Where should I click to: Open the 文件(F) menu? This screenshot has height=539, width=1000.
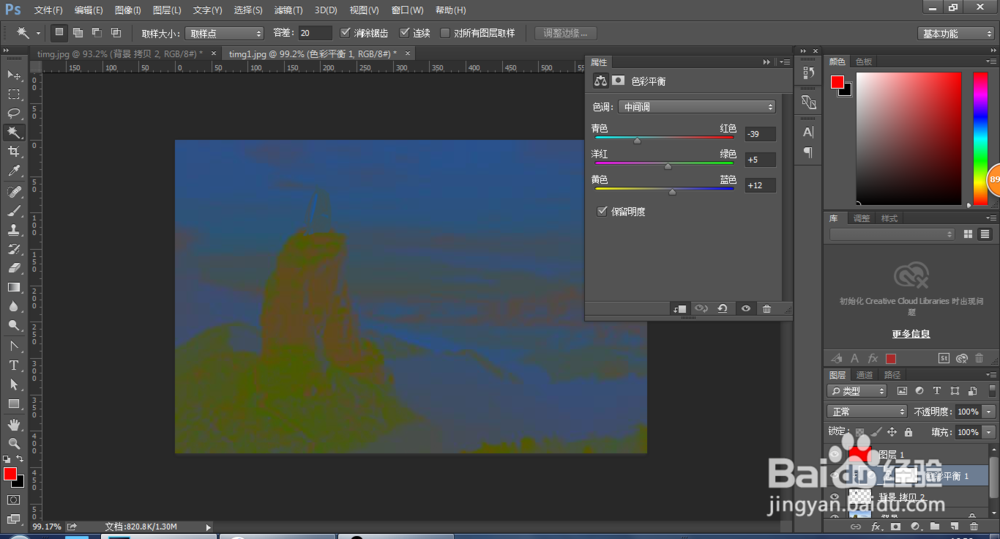(48, 10)
